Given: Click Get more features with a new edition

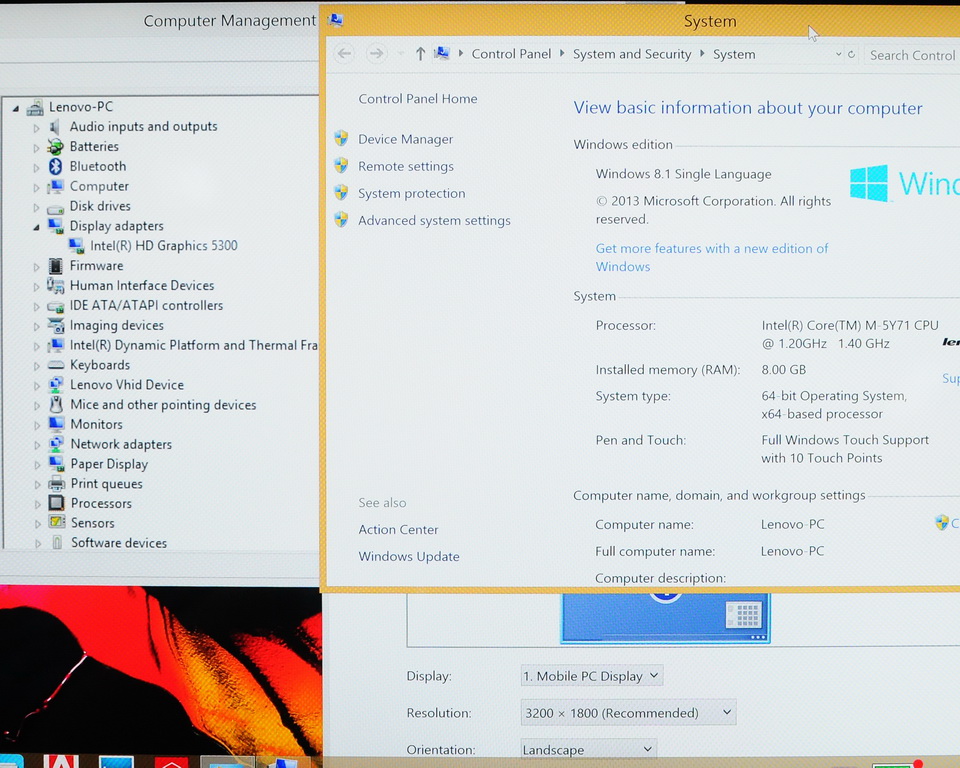Looking at the screenshot, I should pyautogui.click(x=711, y=257).
